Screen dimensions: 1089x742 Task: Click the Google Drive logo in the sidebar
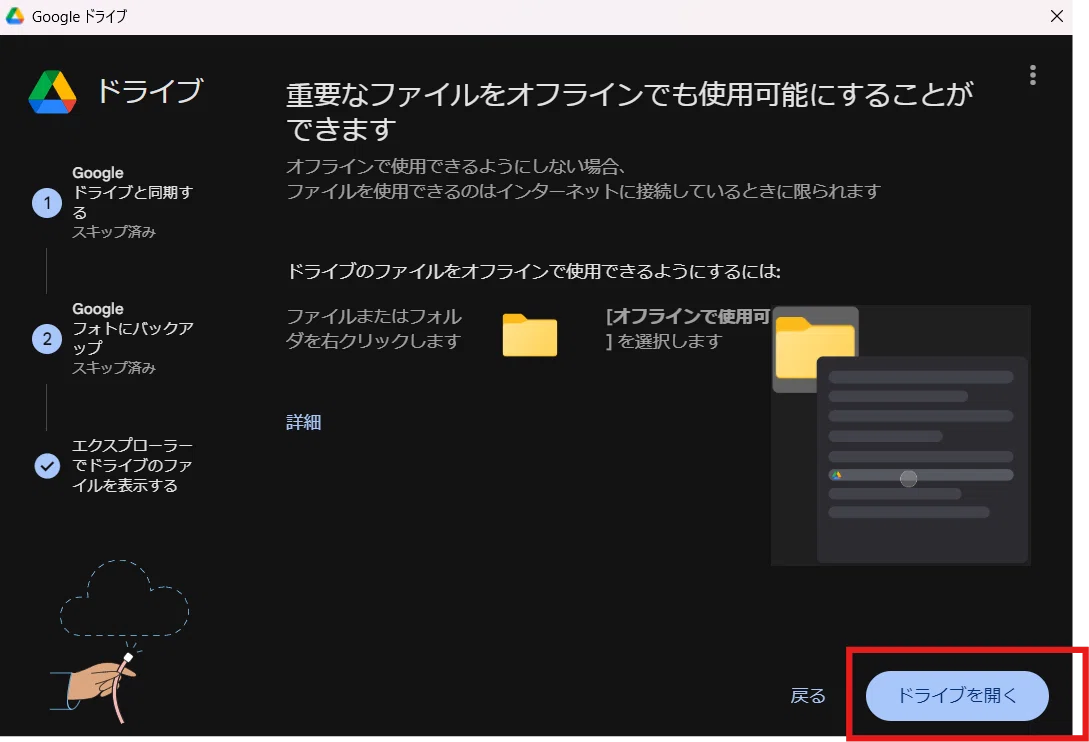pyautogui.click(x=52, y=92)
